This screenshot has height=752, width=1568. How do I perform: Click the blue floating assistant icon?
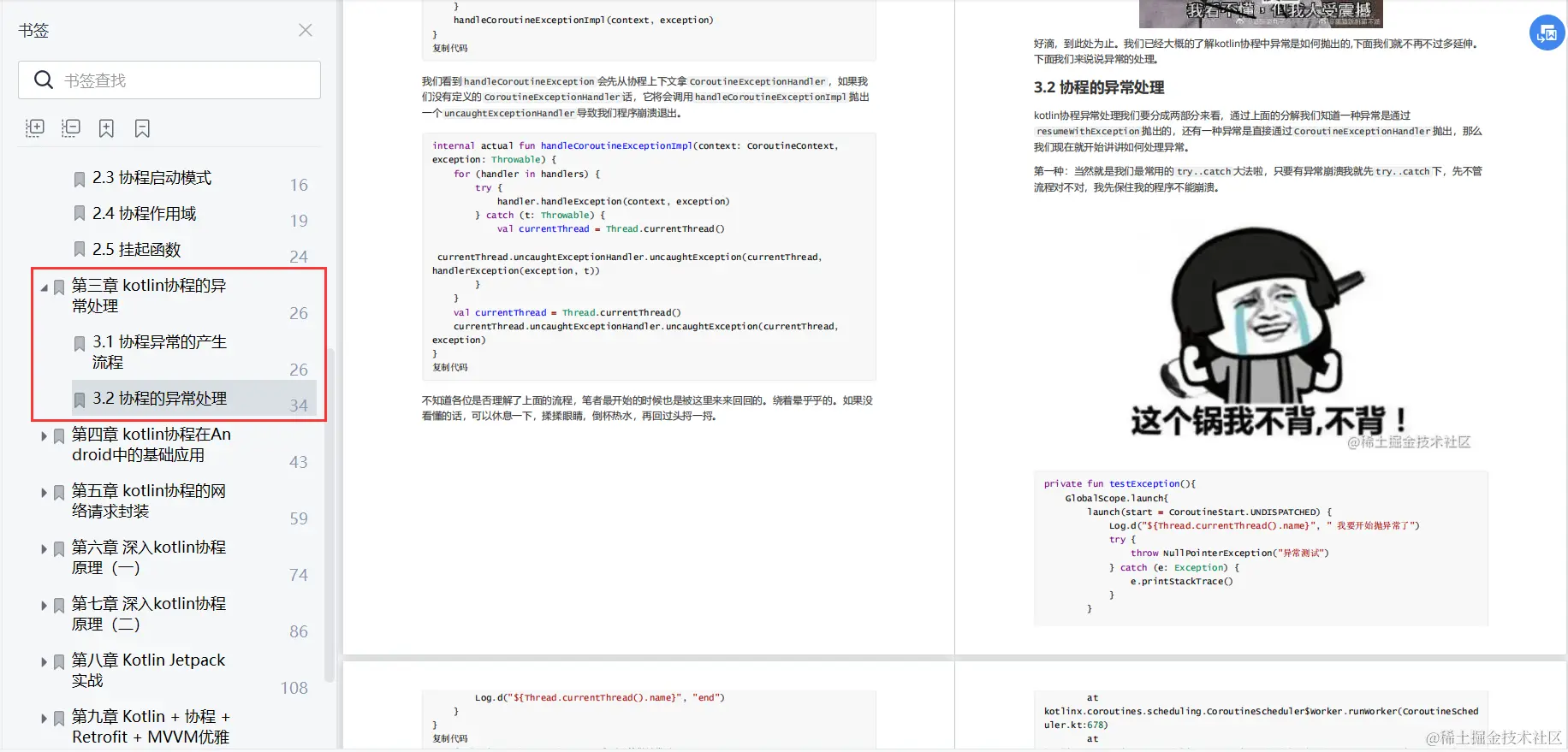[1547, 33]
